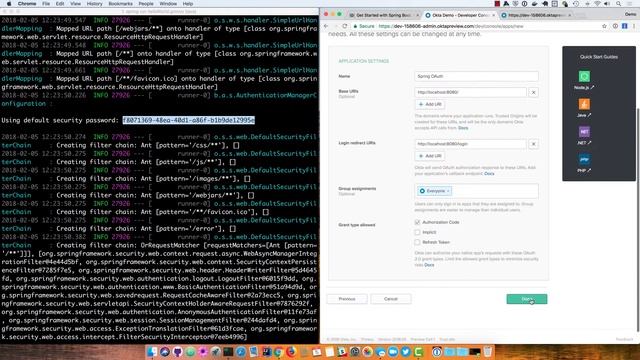Launch Google Chrome from the Dock
The image size is (640, 360).
click(x=278, y=351)
